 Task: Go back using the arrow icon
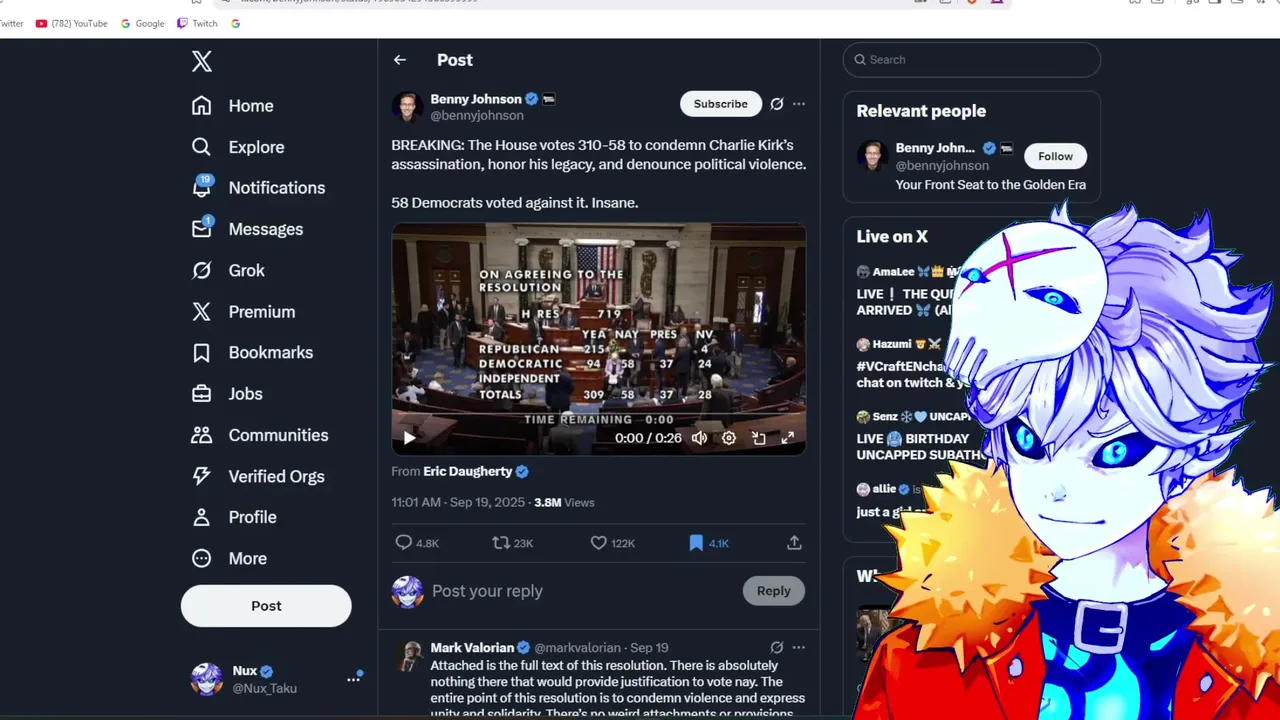pos(400,60)
